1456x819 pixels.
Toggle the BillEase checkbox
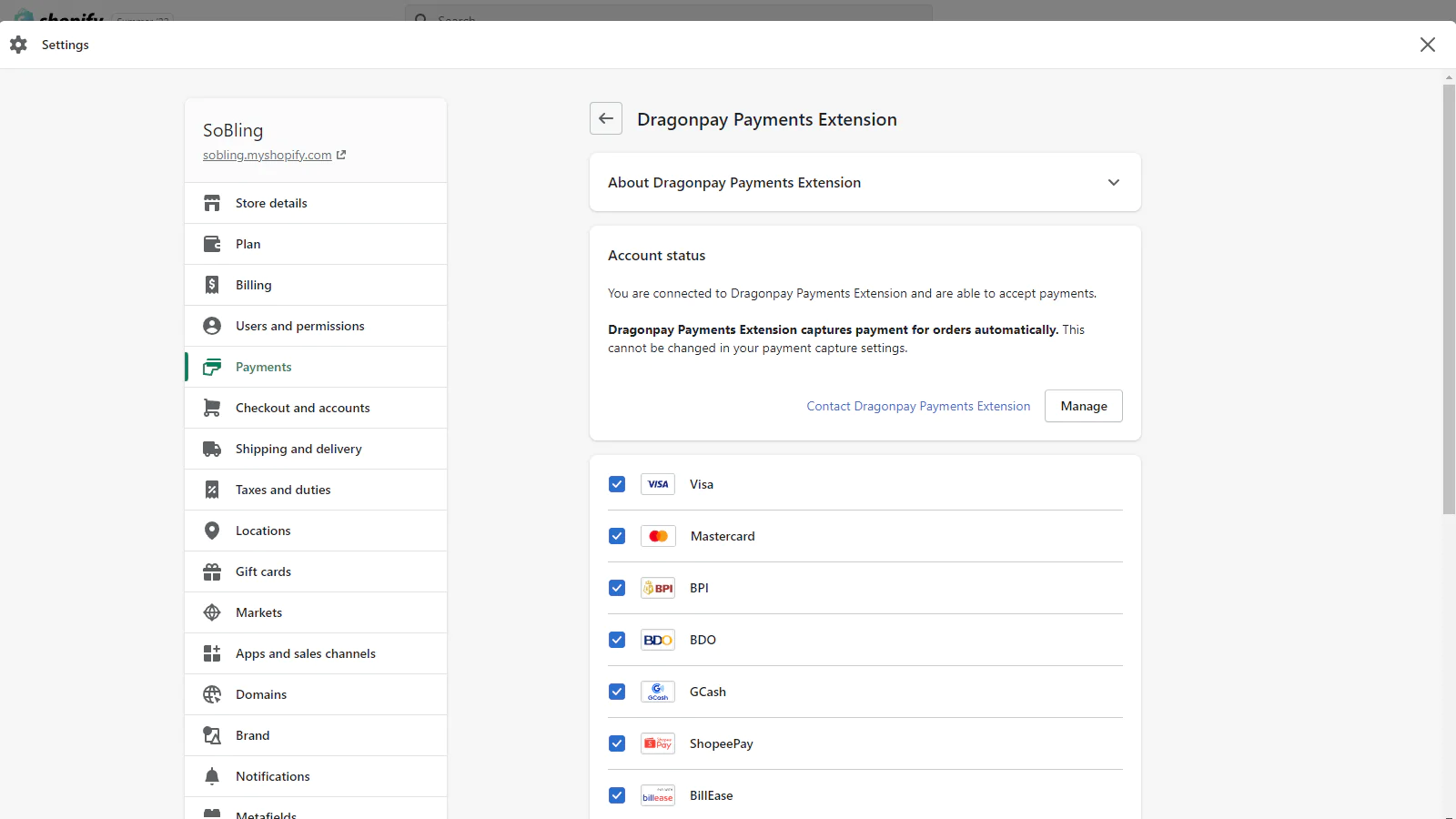tap(617, 795)
